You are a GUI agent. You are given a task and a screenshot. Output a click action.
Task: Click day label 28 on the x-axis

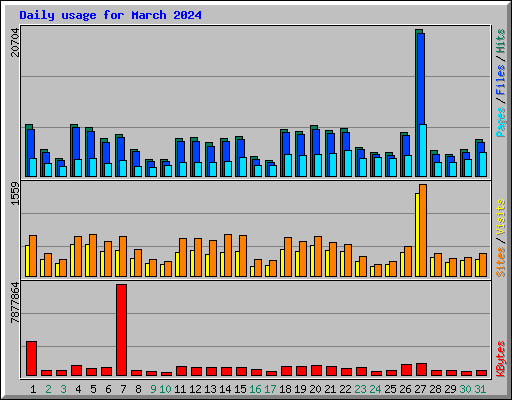[435, 389]
